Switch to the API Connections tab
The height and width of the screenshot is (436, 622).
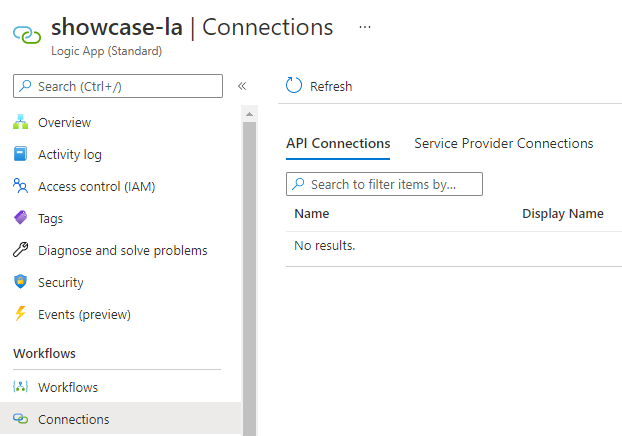click(338, 143)
